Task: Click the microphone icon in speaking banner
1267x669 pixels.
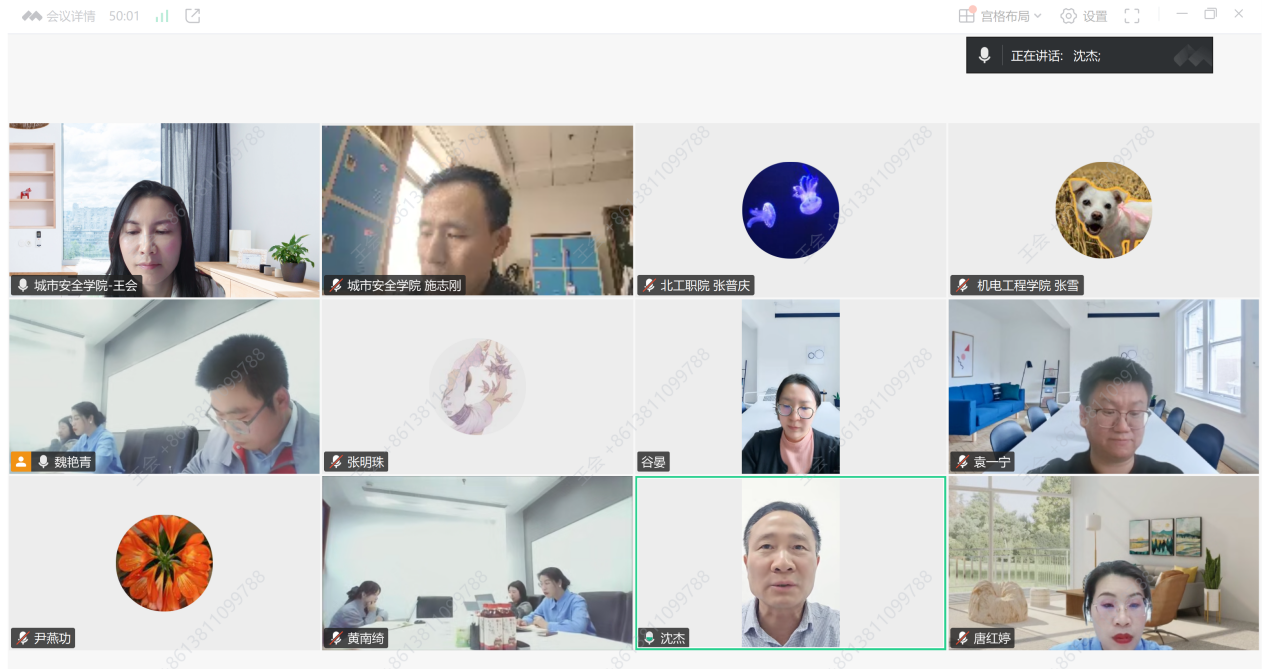Action: tap(984, 56)
